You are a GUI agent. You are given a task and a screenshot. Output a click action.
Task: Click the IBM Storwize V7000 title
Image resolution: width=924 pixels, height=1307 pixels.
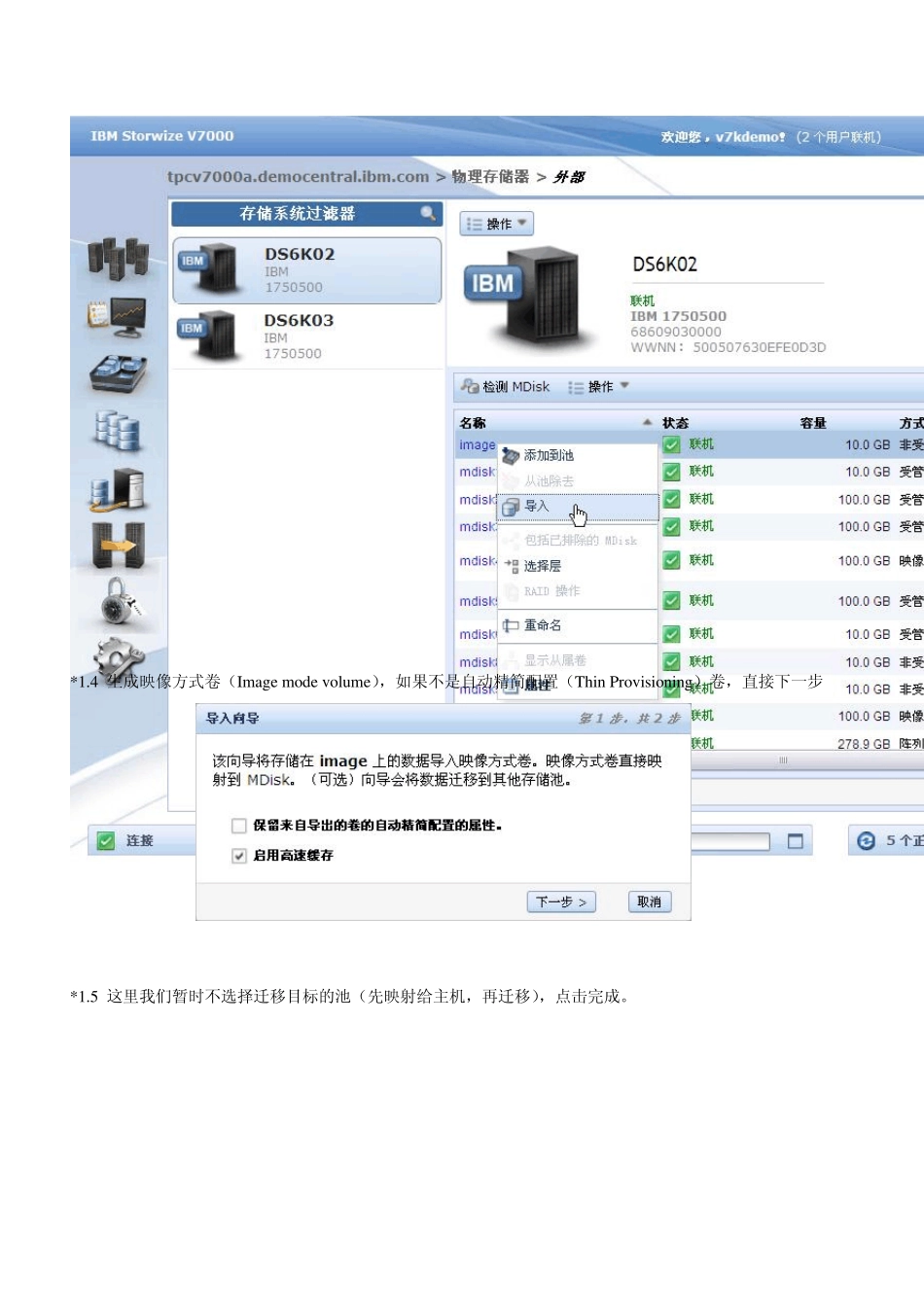(x=162, y=136)
